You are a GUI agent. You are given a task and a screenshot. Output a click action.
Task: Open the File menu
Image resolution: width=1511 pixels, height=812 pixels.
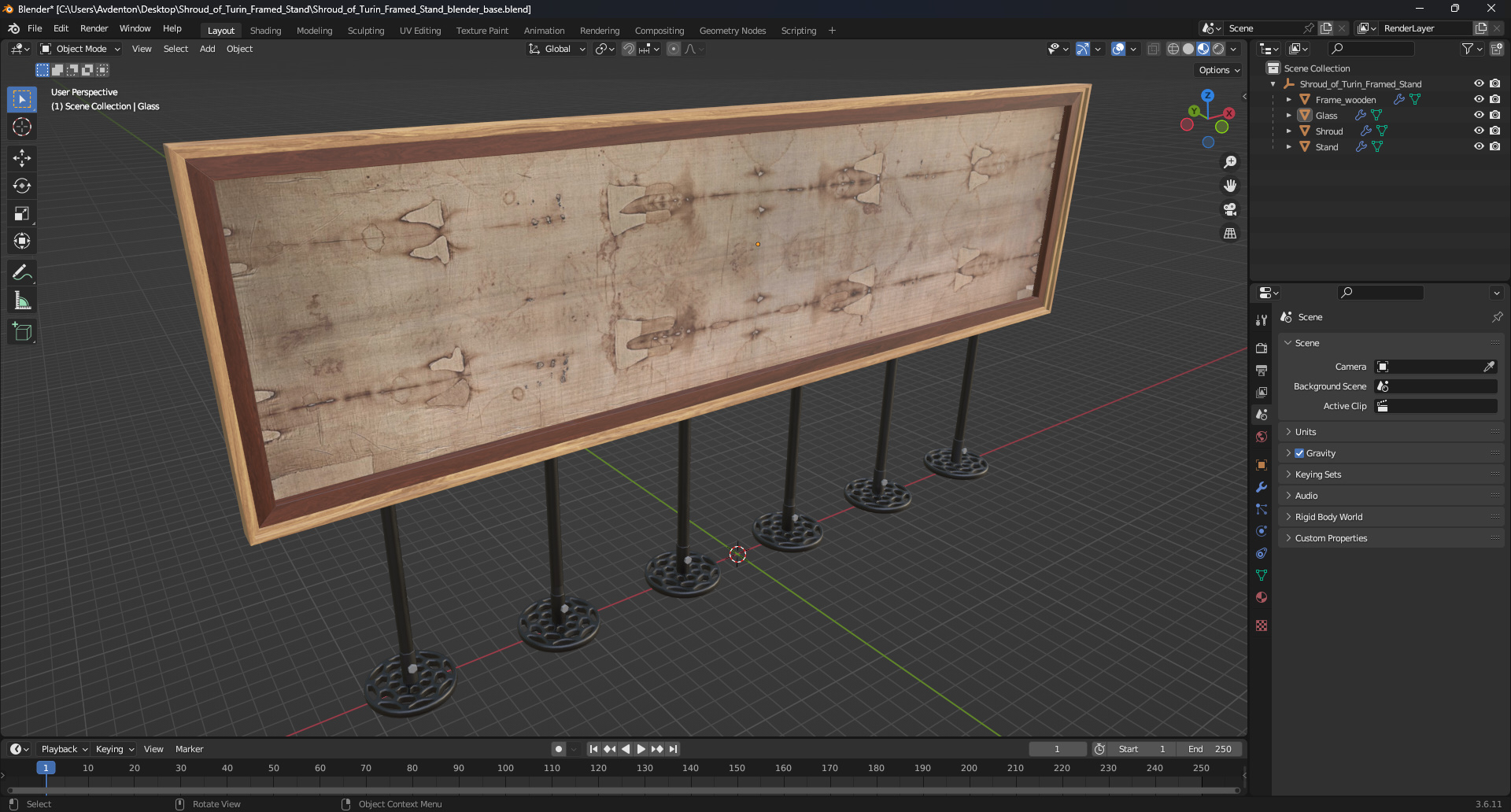tap(35, 28)
